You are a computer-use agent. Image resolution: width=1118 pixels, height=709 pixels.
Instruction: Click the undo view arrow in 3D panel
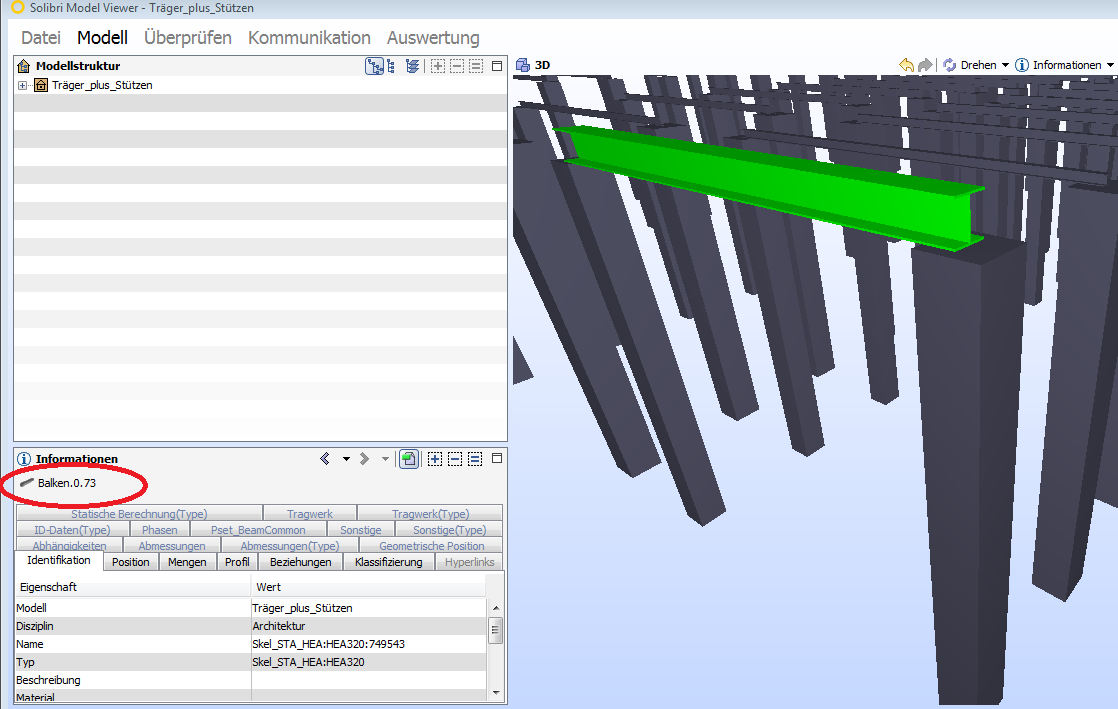[x=907, y=65]
